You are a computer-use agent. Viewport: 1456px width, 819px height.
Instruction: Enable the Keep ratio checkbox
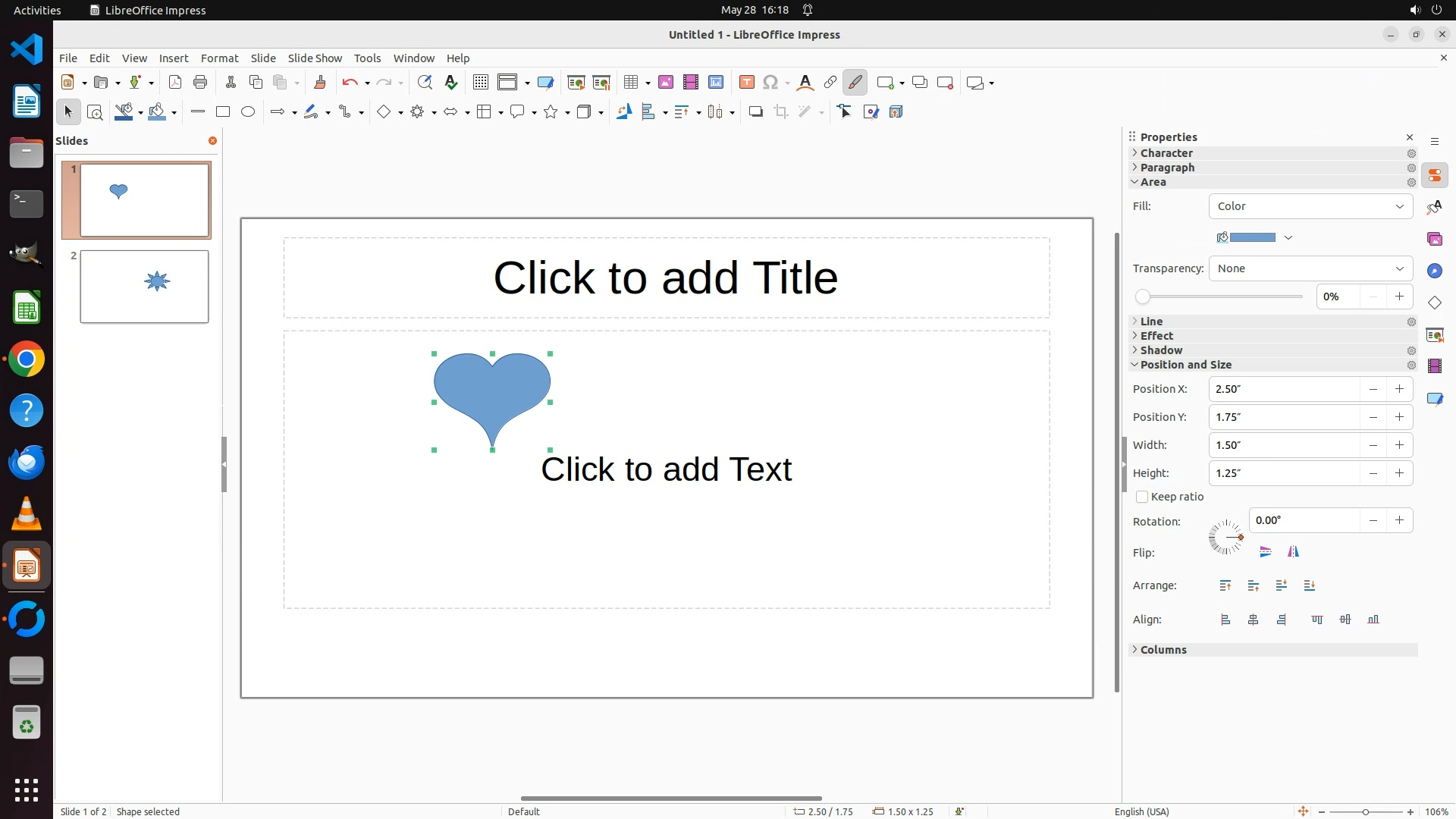tap(1142, 497)
